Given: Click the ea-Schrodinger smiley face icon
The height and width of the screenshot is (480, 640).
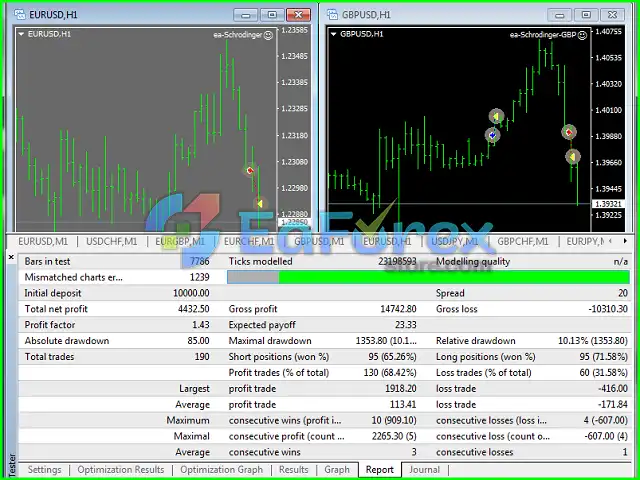Looking at the screenshot, I should [x=268, y=35].
